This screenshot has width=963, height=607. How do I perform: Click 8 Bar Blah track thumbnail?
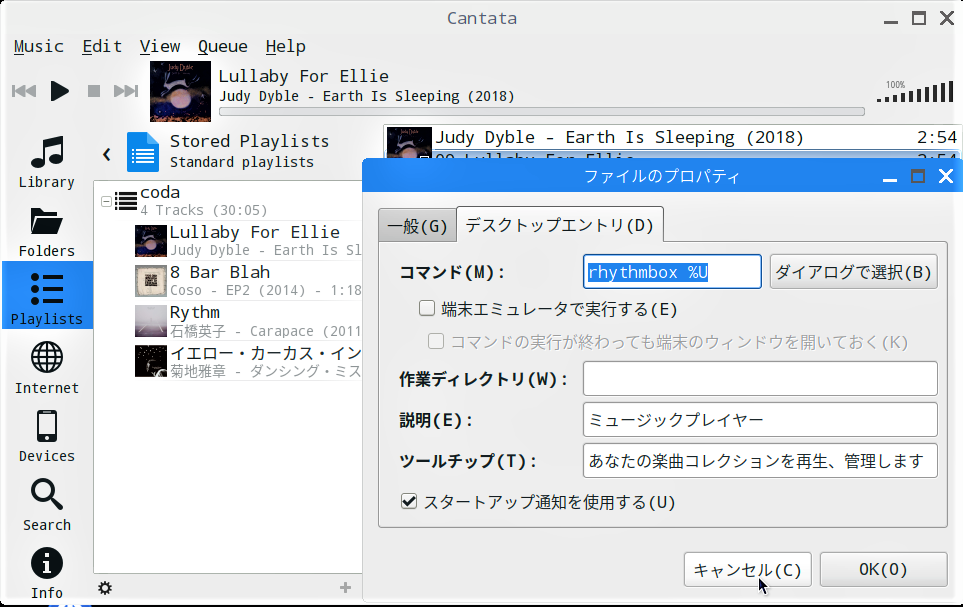[150, 280]
